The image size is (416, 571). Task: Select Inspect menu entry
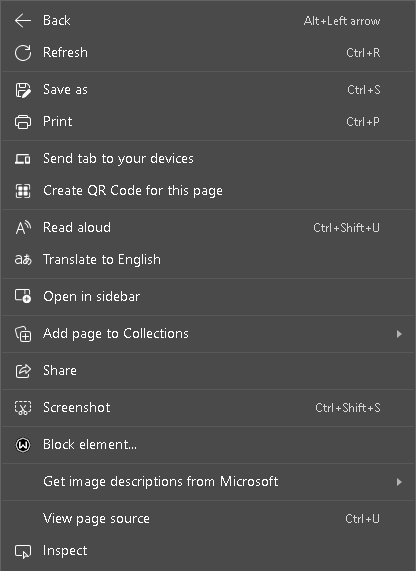tap(208, 551)
